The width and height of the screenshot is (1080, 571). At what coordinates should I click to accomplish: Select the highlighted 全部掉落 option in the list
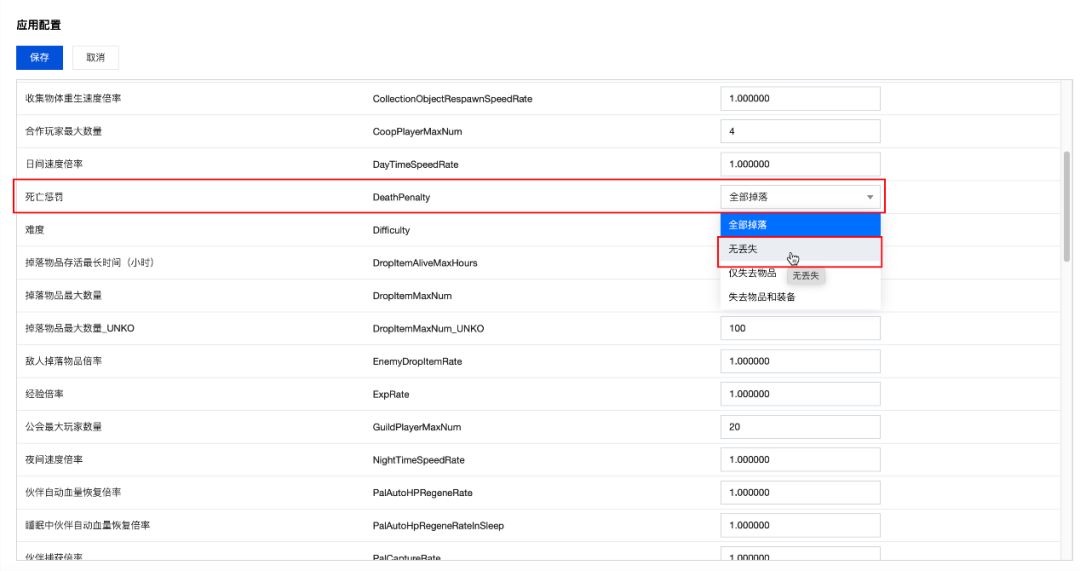tap(799, 225)
